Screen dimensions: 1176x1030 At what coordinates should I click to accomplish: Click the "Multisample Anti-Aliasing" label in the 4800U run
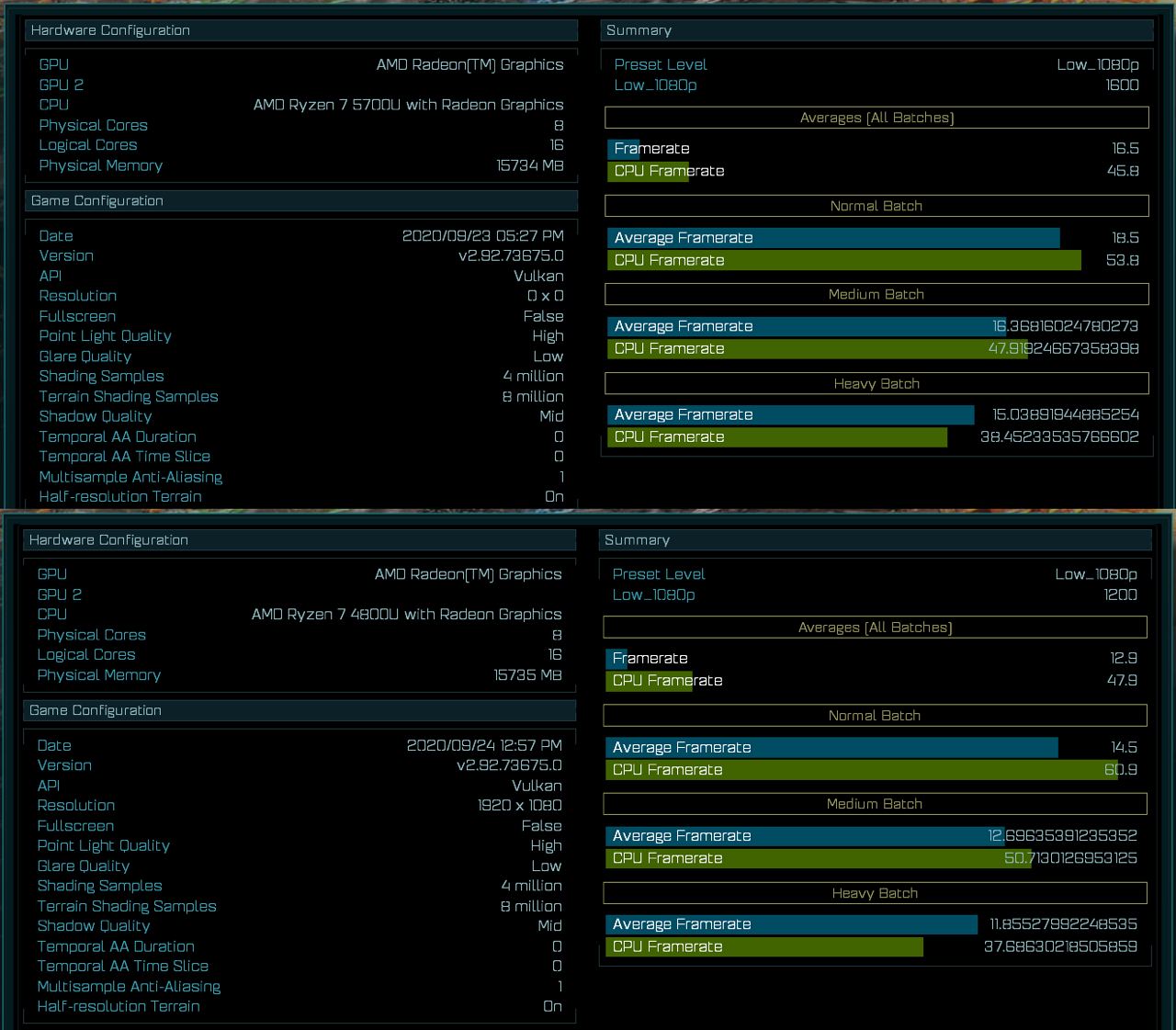coord(129,986)
